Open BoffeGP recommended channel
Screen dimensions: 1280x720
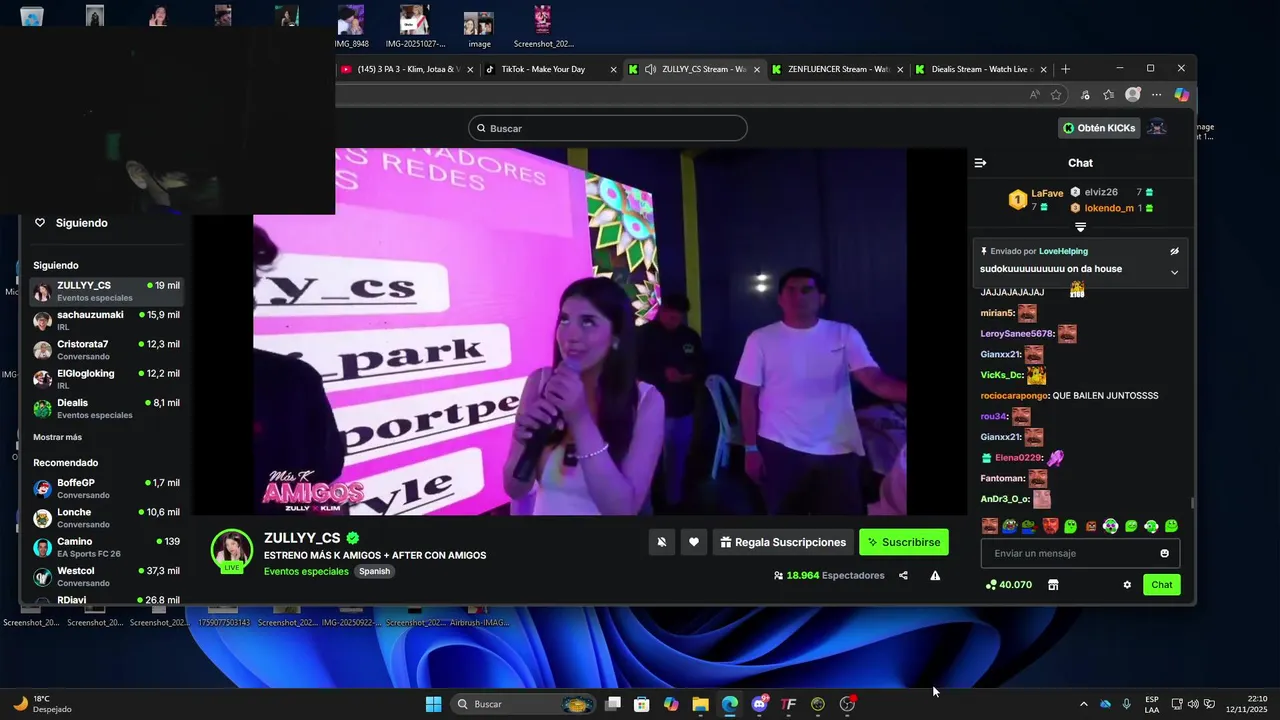click(x=106, y=488)
